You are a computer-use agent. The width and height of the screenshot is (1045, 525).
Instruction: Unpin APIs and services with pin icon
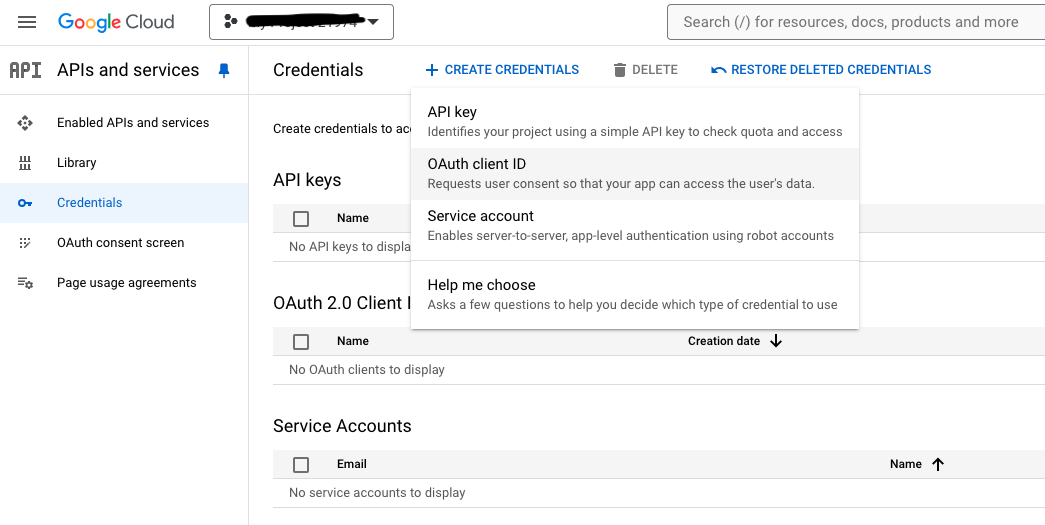pos(224,70)
